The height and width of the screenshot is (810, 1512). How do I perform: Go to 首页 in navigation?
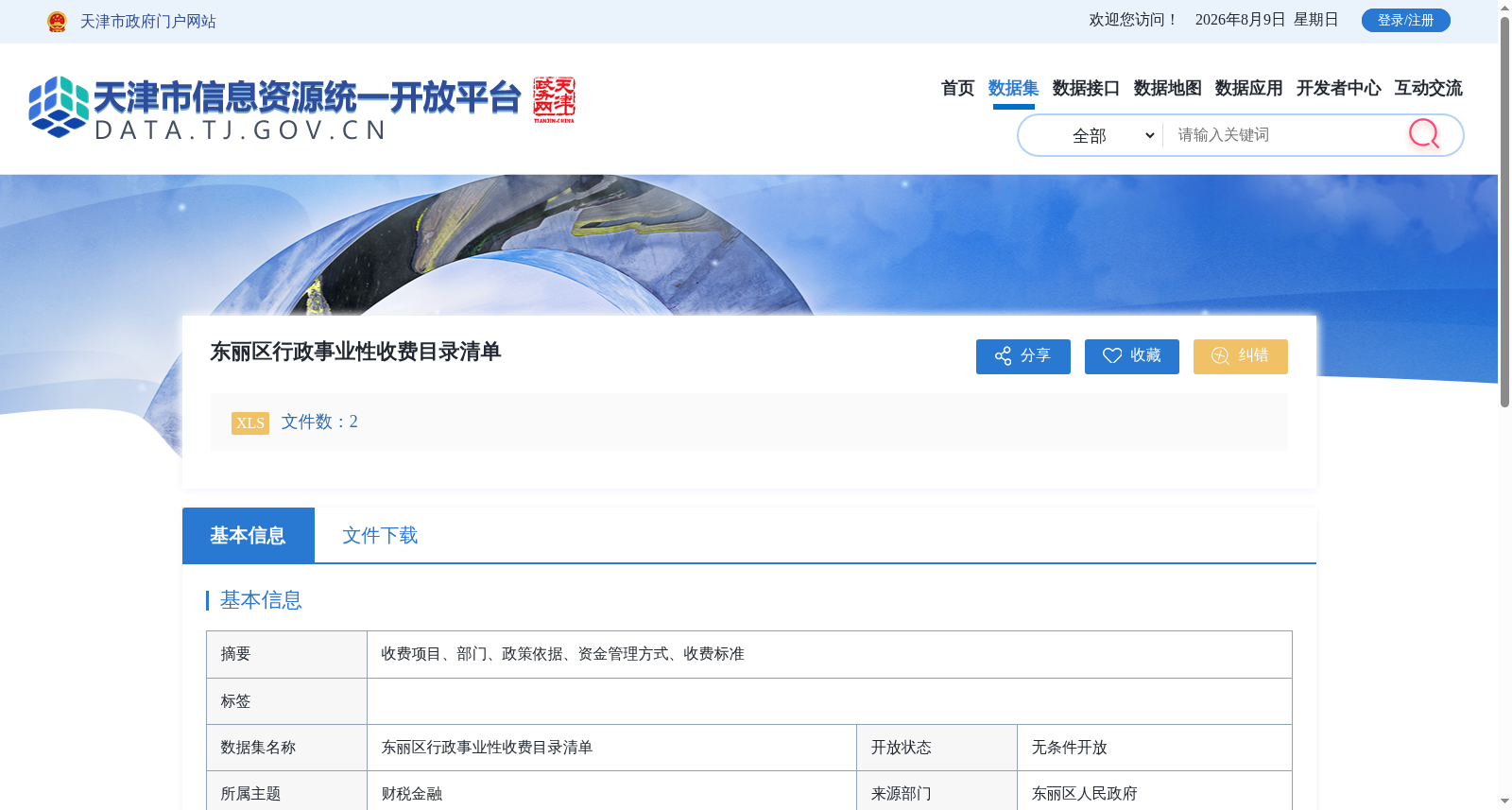click(x=957, y=88)
